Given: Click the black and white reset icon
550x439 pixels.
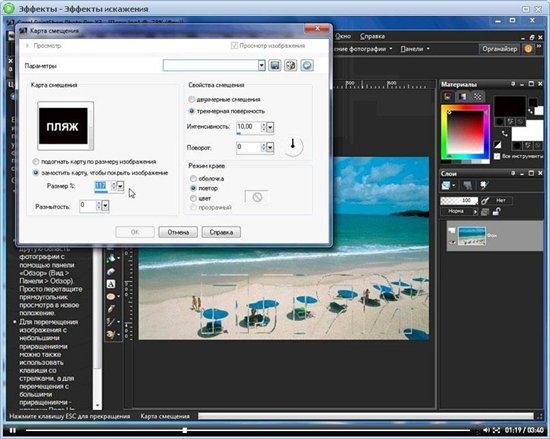Looking at the screenshot, I should (x=498, y=144).
